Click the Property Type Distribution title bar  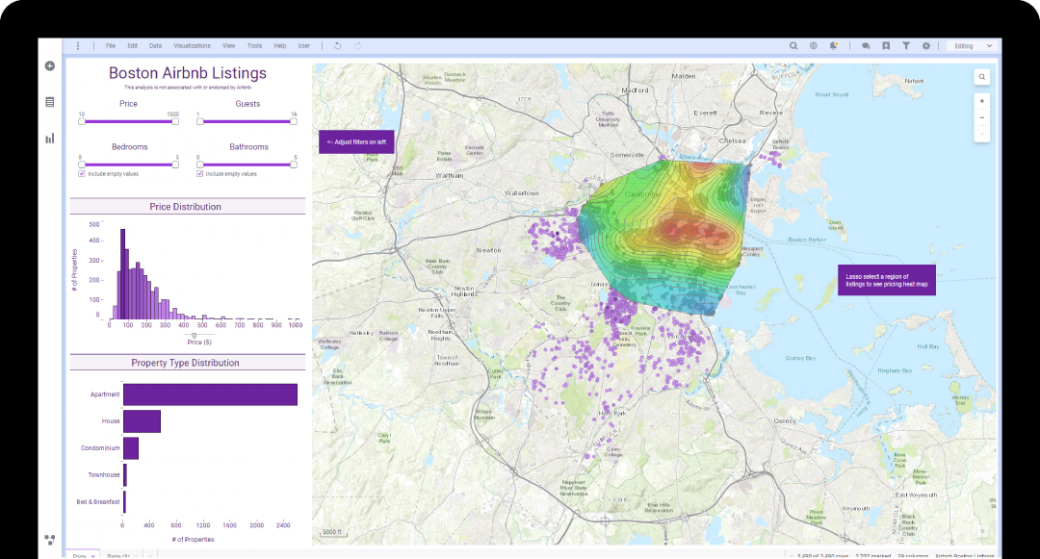tap(188, 363)
